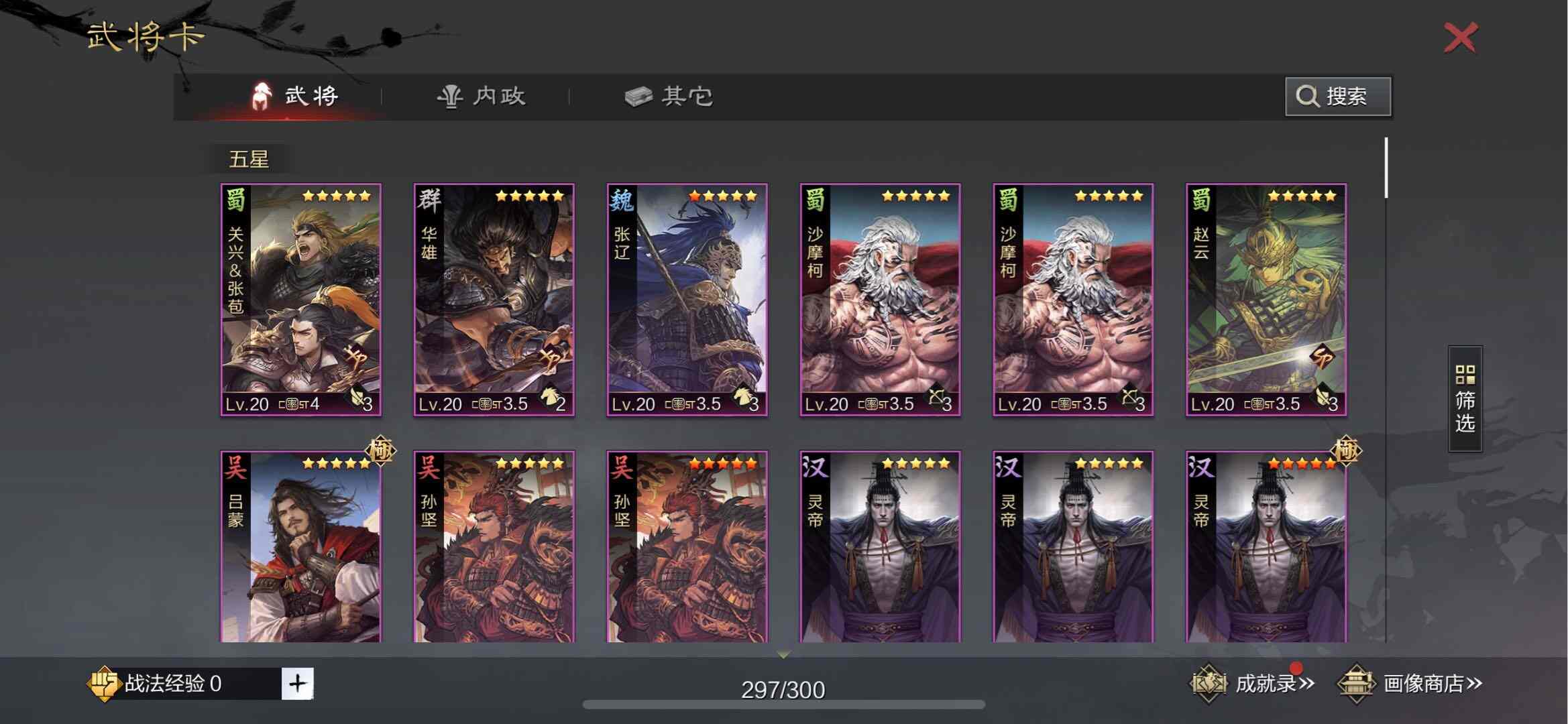Switch to the 武将 tab
1568x724 pixels.
tap(294, 97)
